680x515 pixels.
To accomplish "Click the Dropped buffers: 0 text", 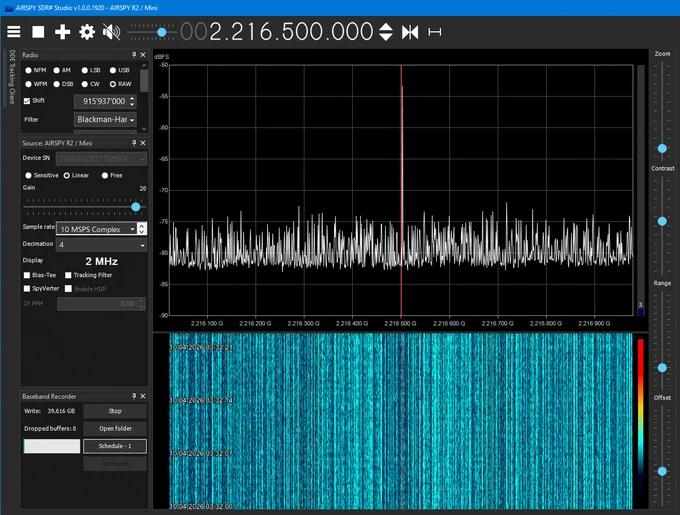I will tap(50, 428).
